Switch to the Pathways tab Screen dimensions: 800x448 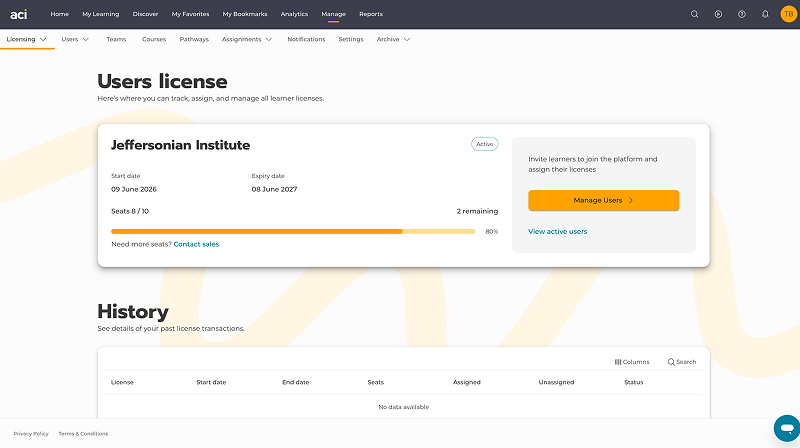[194, 39]
